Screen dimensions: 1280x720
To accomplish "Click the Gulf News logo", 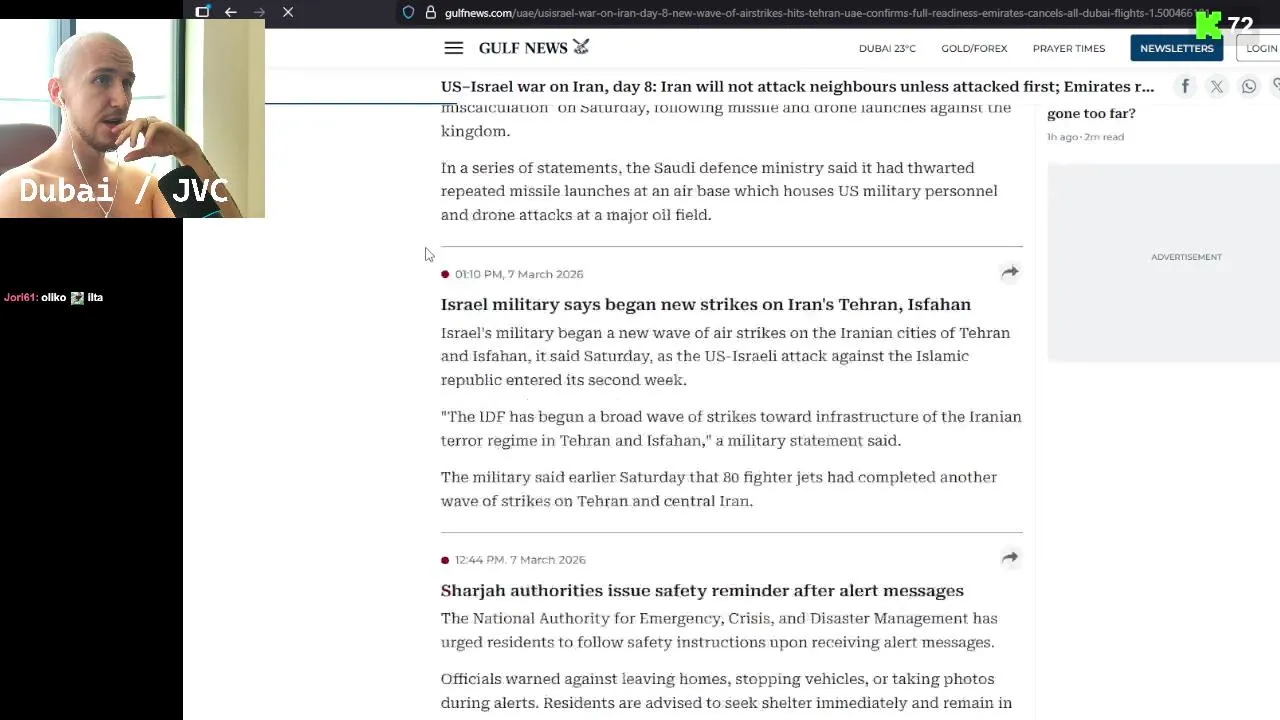I will tap(534, 47).
